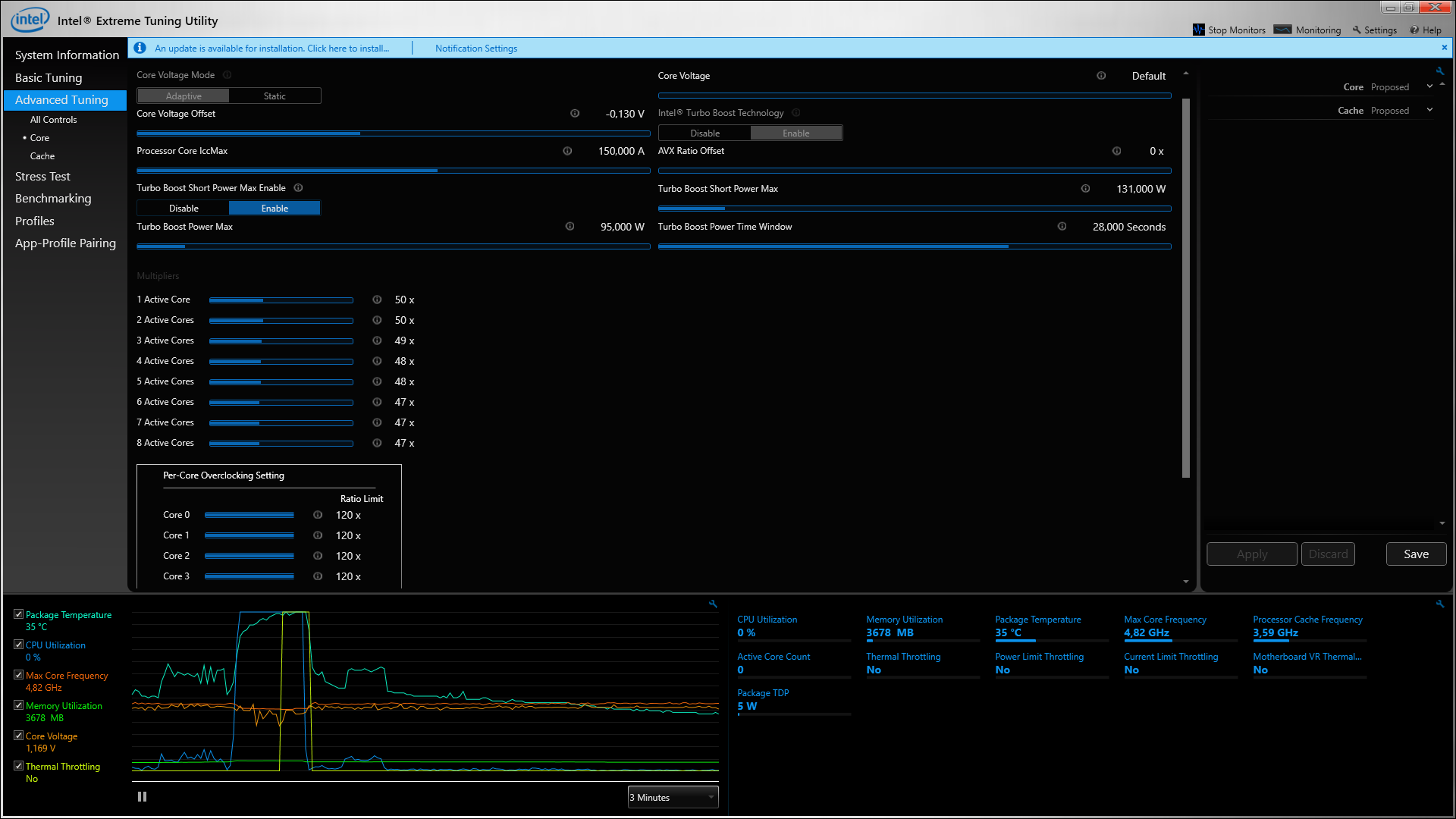Show info for Core Voltage Offset

pos(575,114)
